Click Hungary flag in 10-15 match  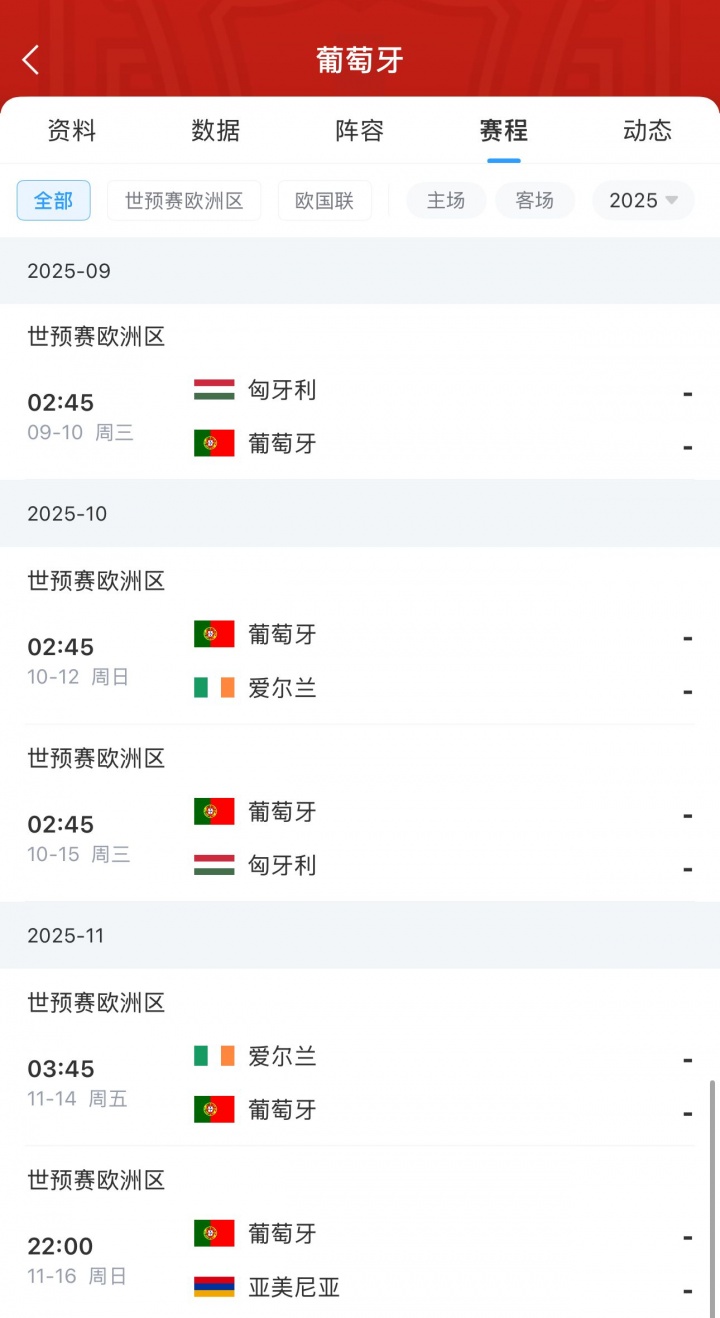214,865
